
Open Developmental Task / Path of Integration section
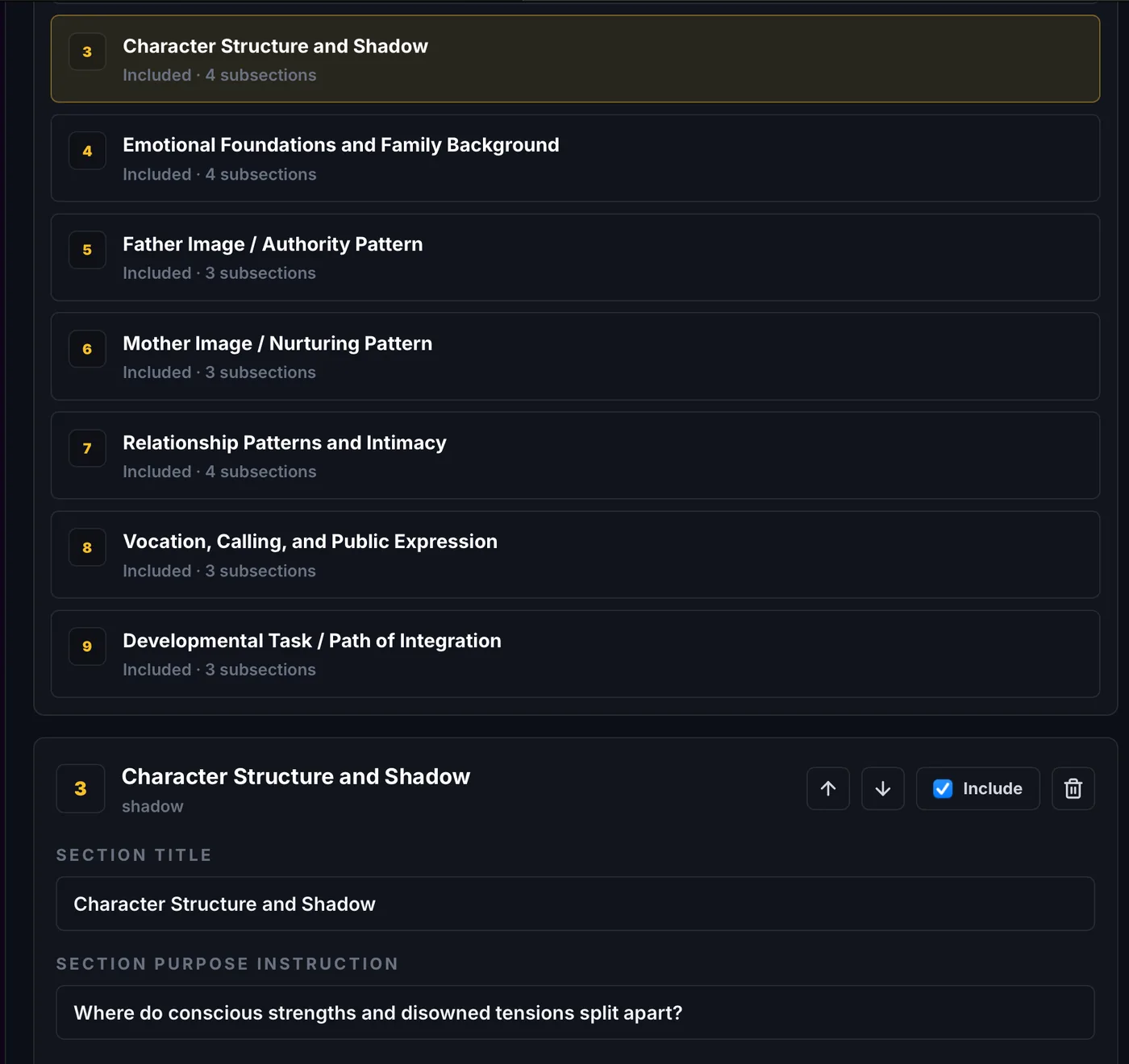tap(575, 654)
